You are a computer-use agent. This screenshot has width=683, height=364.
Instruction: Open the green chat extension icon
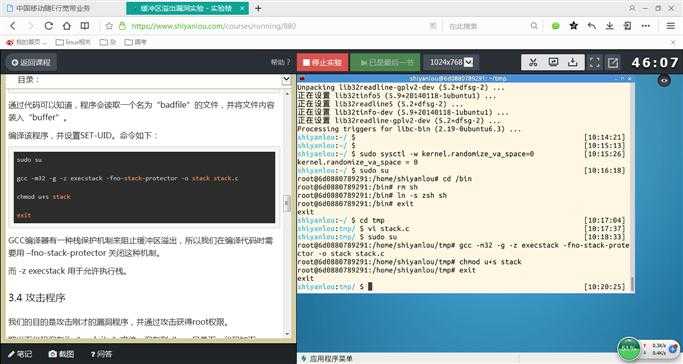(556, 26)
